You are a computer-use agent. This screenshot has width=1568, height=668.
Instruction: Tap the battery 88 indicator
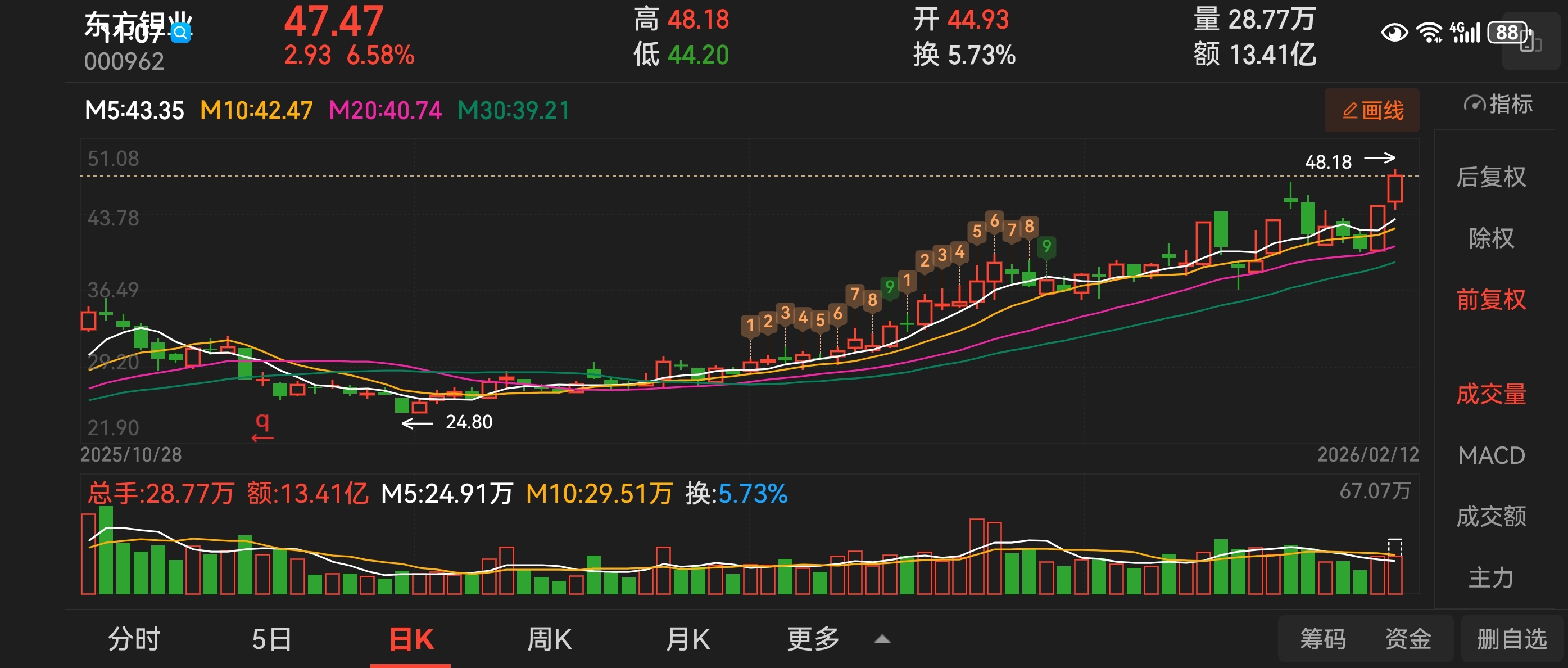1507,32
